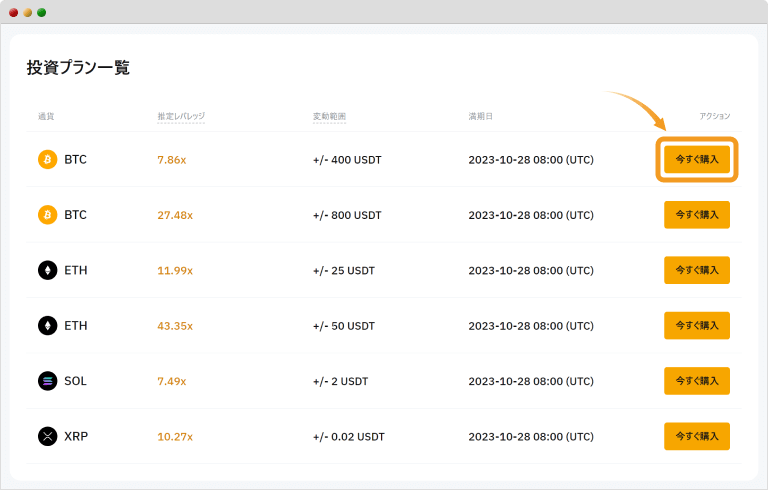Click the +/- 800 USDT range cell
The width and height of the screenshot is (768, 490).
pyautogui.click(x=347, y=215)
